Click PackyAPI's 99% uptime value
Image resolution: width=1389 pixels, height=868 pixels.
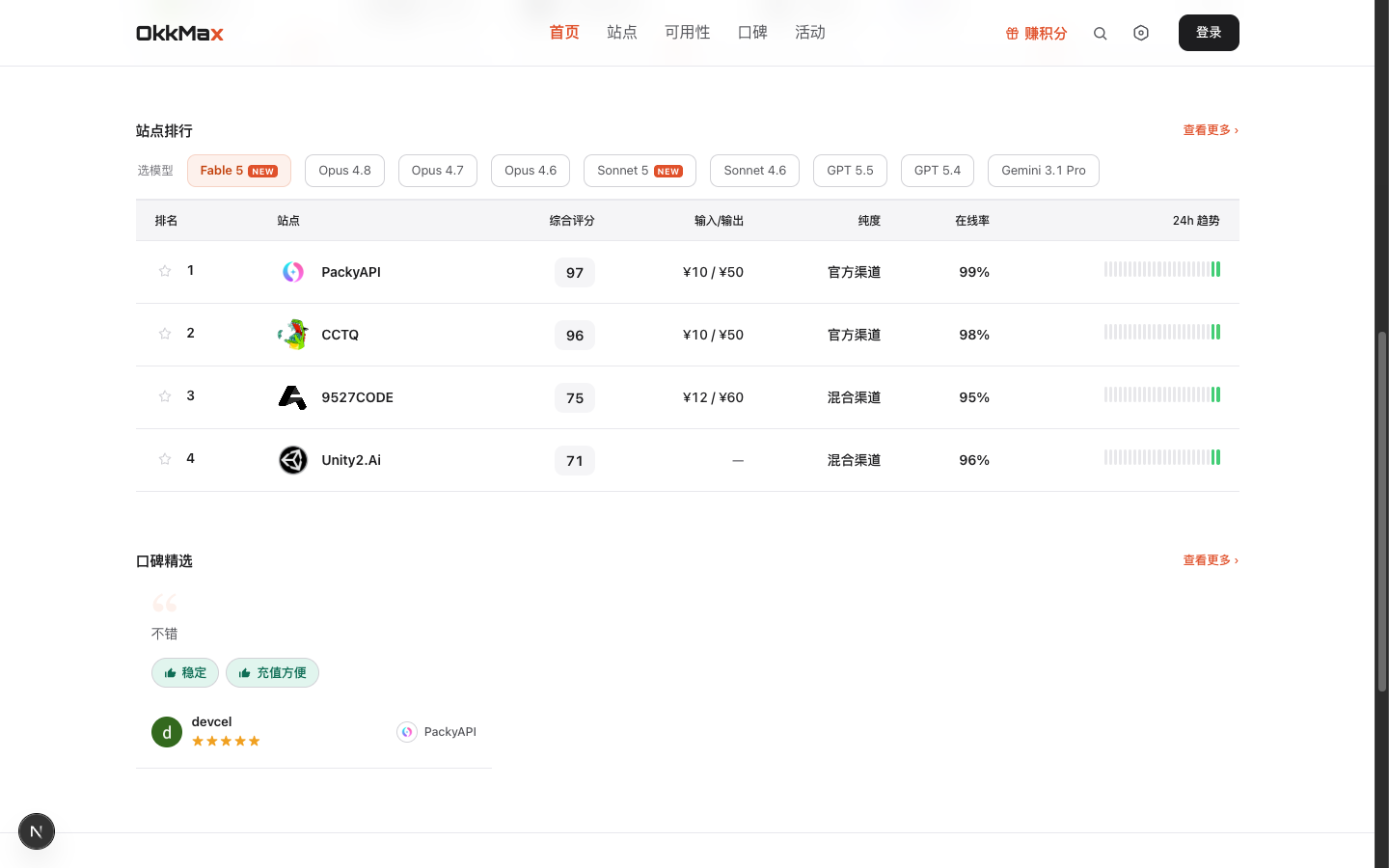[x=974, y=272]
